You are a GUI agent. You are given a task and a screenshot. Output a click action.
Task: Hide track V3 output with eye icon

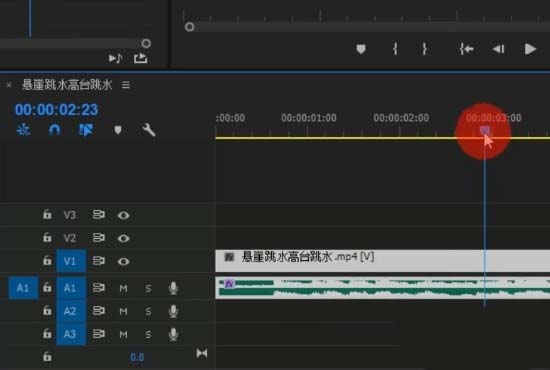123,215
